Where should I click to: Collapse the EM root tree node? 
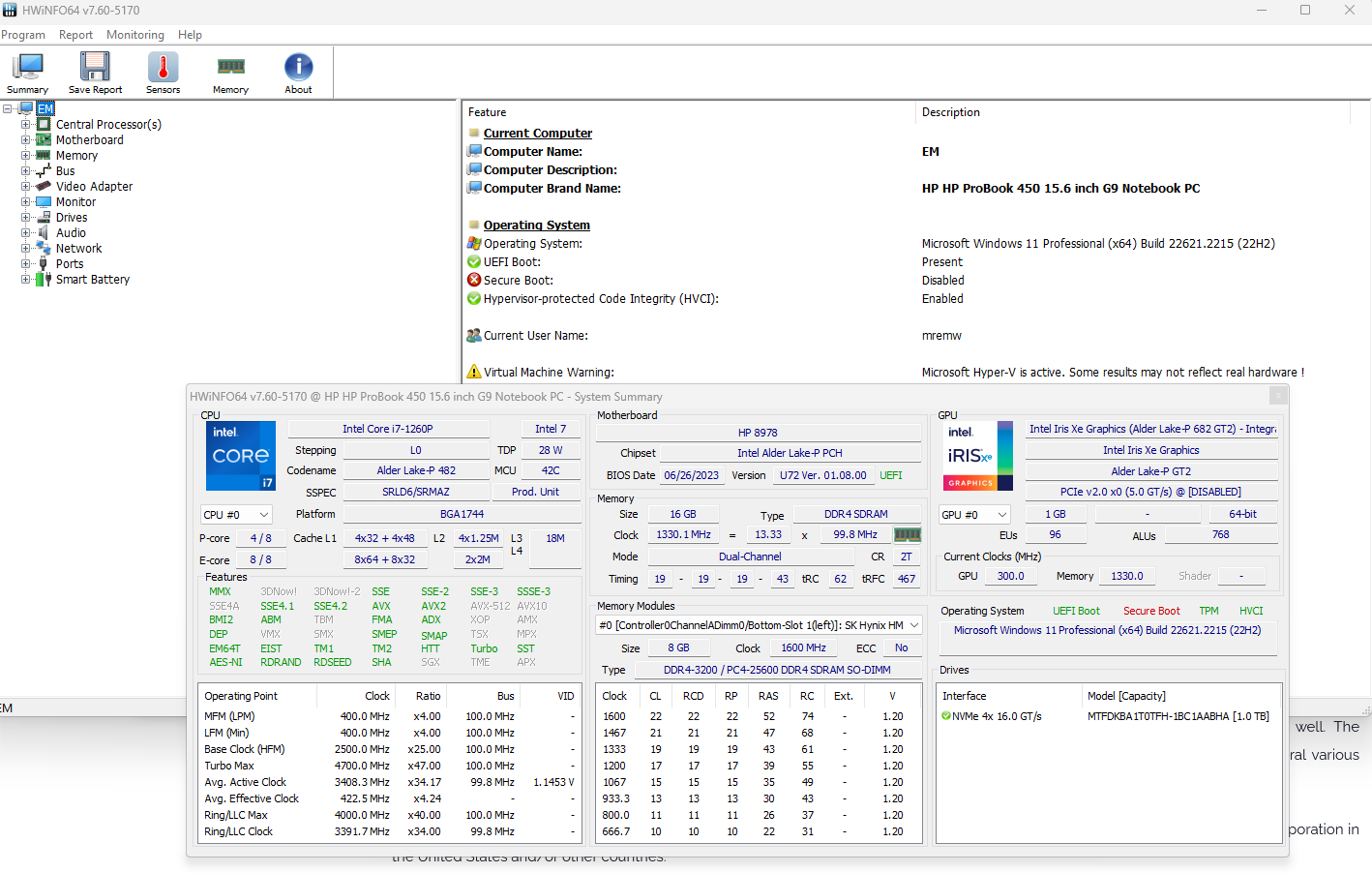pos(8,109)
